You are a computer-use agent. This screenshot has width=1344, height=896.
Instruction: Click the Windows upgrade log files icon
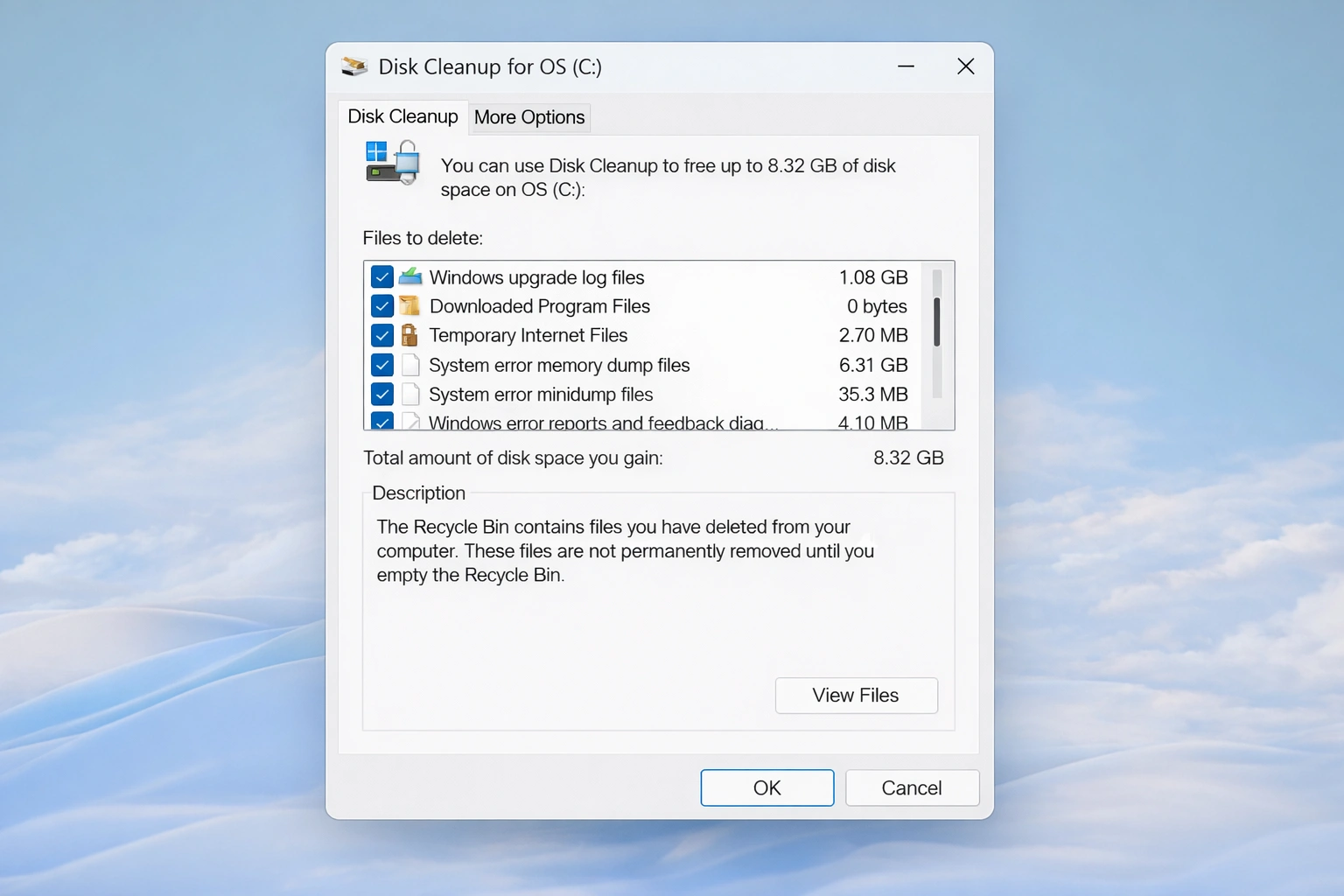coord(411,276)
